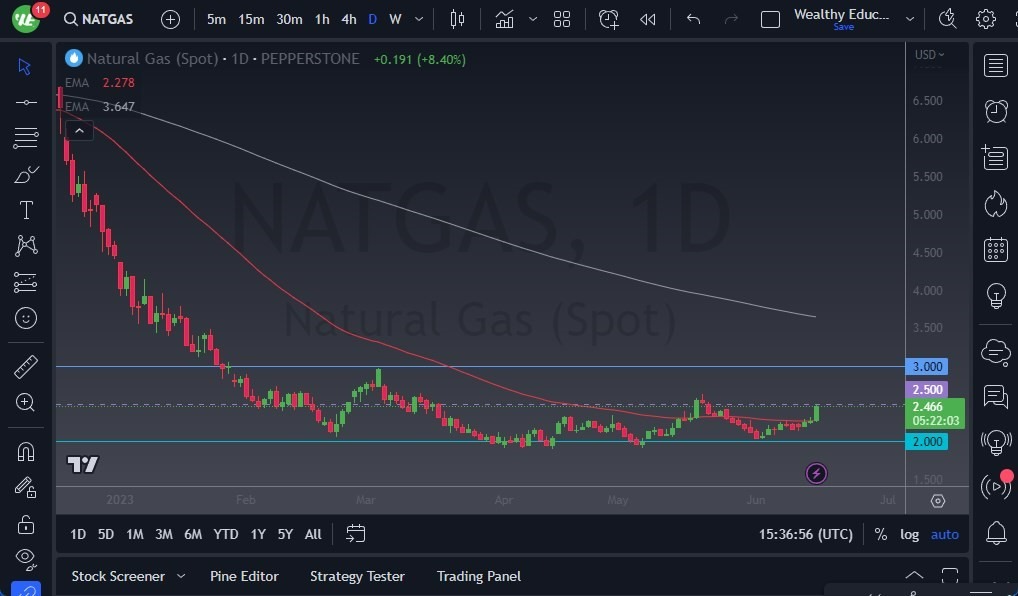Image resolution: width=1018 pixels, height=596 pixels.
Task: Select the Trend Line drawing tool
Action: [26, 102]
